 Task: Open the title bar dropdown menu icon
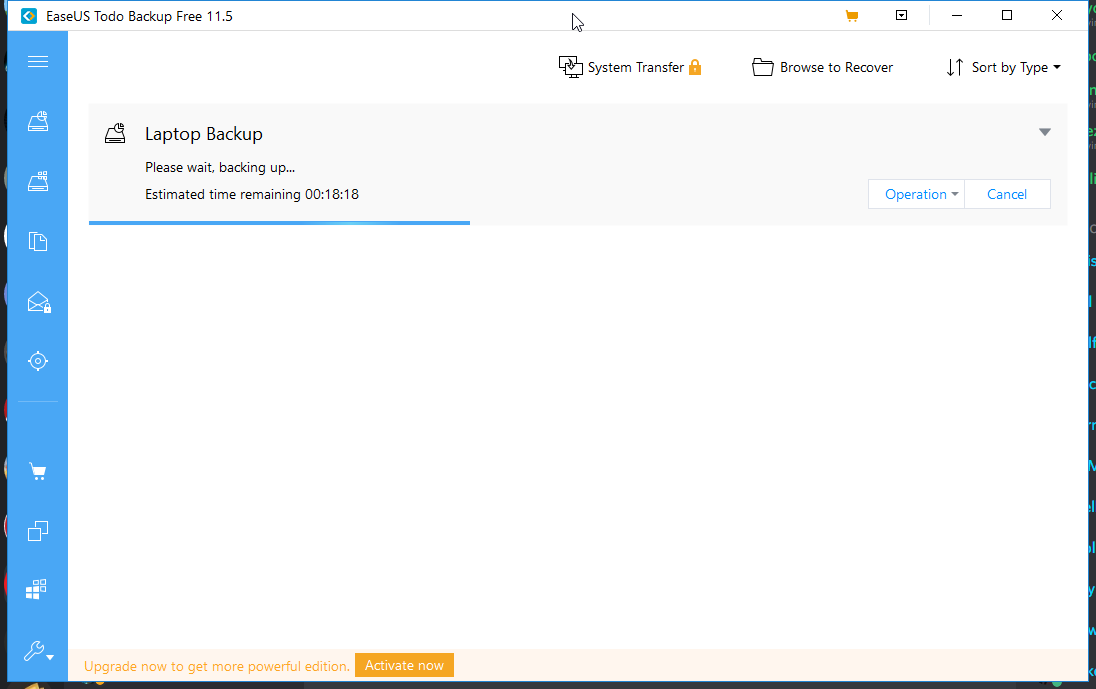point(902,15)
